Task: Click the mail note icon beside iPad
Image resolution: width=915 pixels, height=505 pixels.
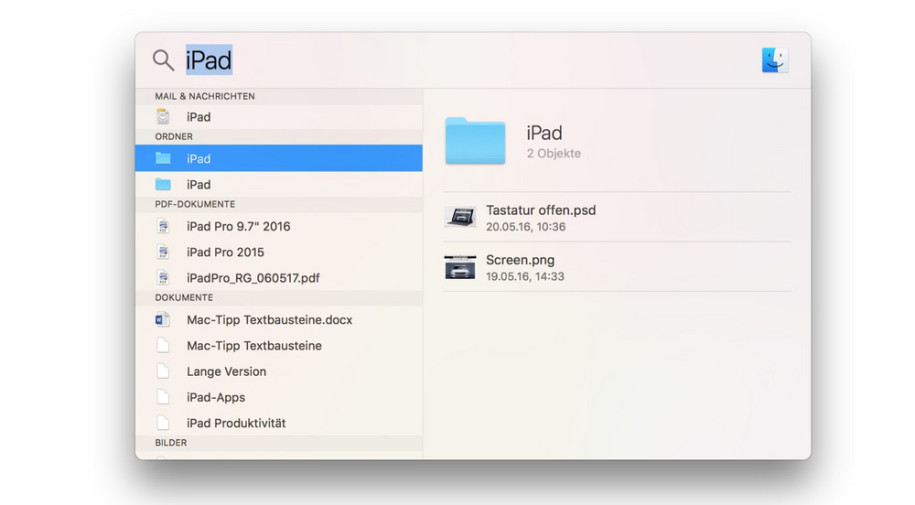Action: click(x=163, y=117)
